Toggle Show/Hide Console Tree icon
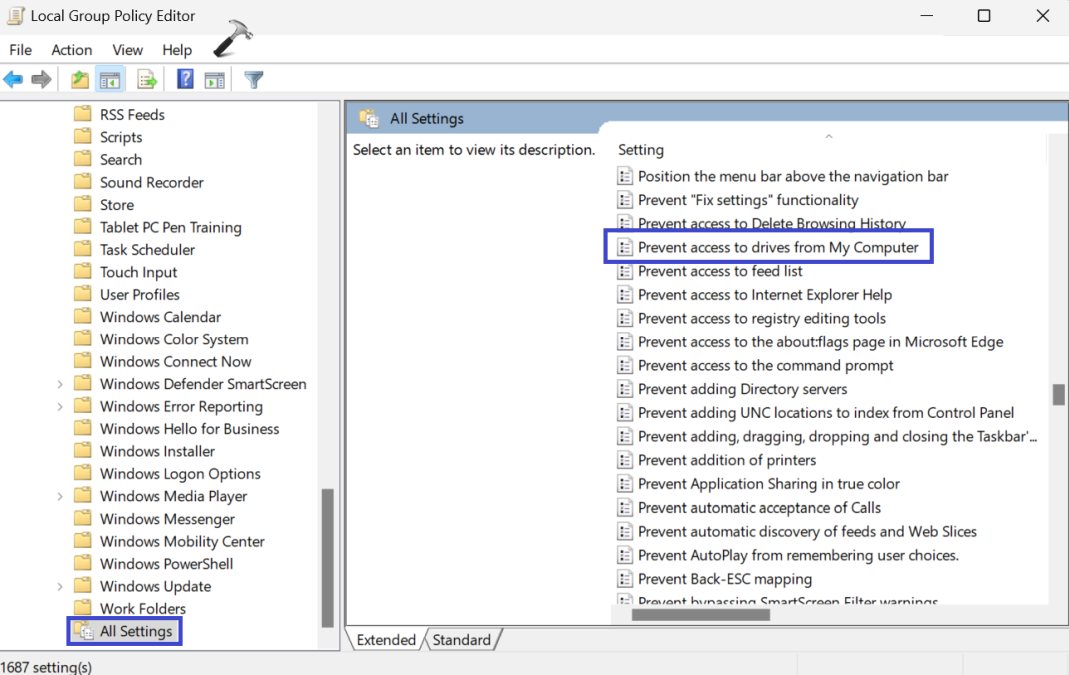 coord(110,80)
